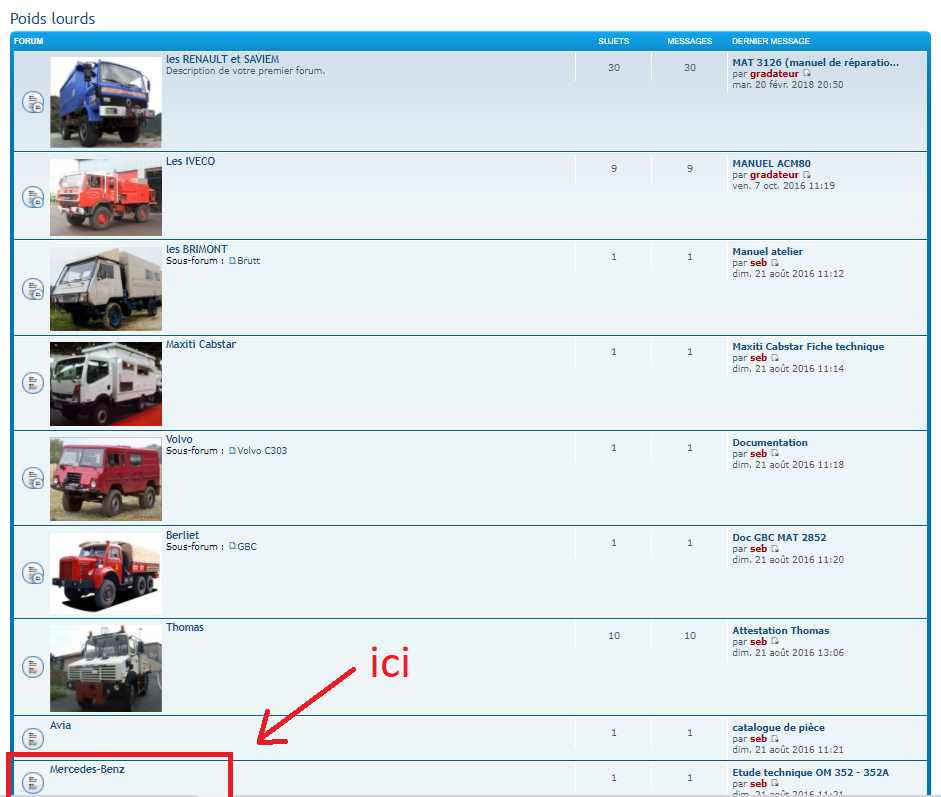Click forum status icon beside Les IVECO row
Screen dimensions: 941x797
click(x=33, y=197)
